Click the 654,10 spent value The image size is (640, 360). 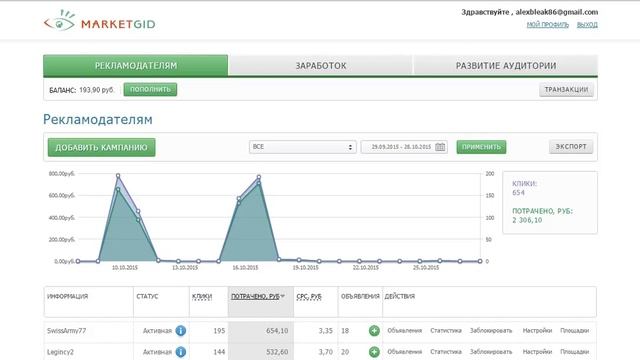[277, 331]
